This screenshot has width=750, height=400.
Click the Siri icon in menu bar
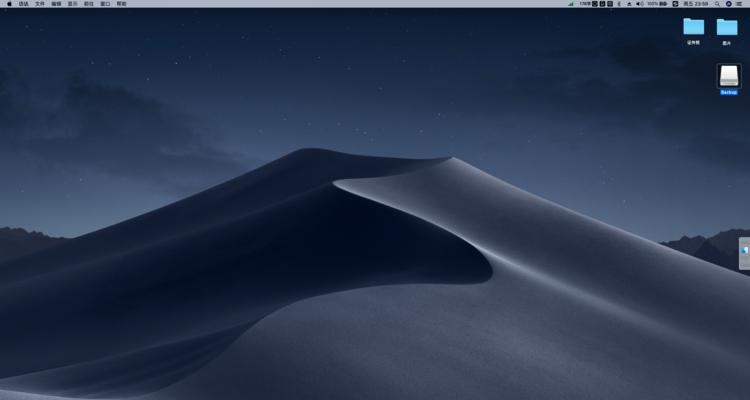point(728,3)
